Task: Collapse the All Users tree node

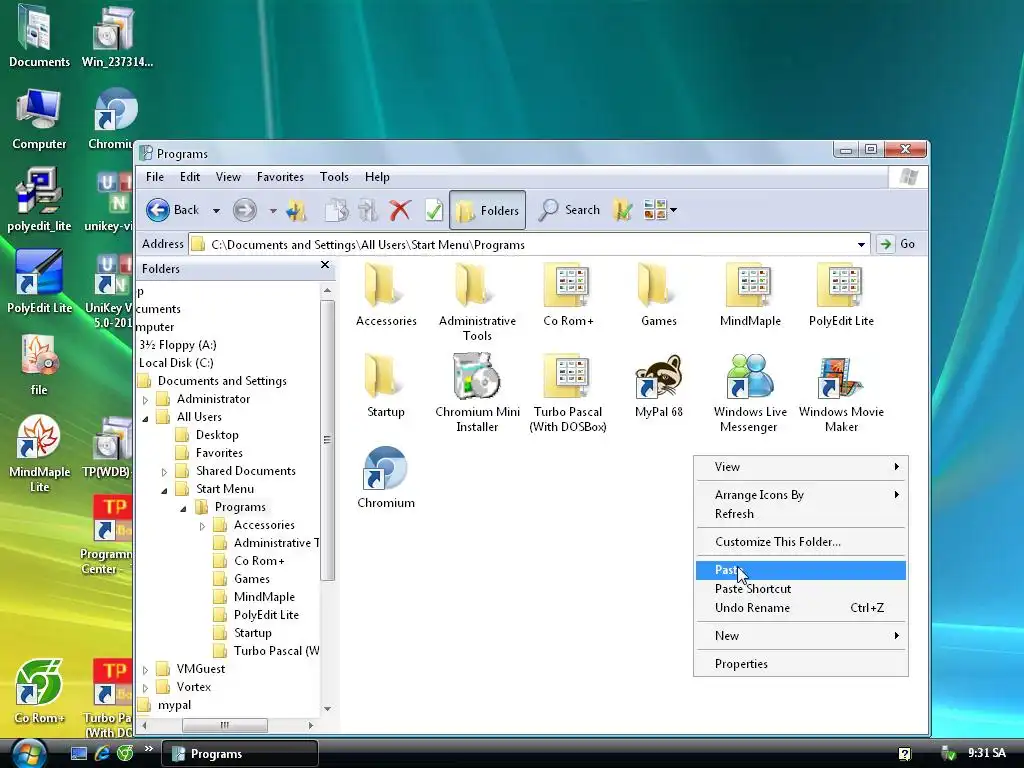Action: click(146, 417)
